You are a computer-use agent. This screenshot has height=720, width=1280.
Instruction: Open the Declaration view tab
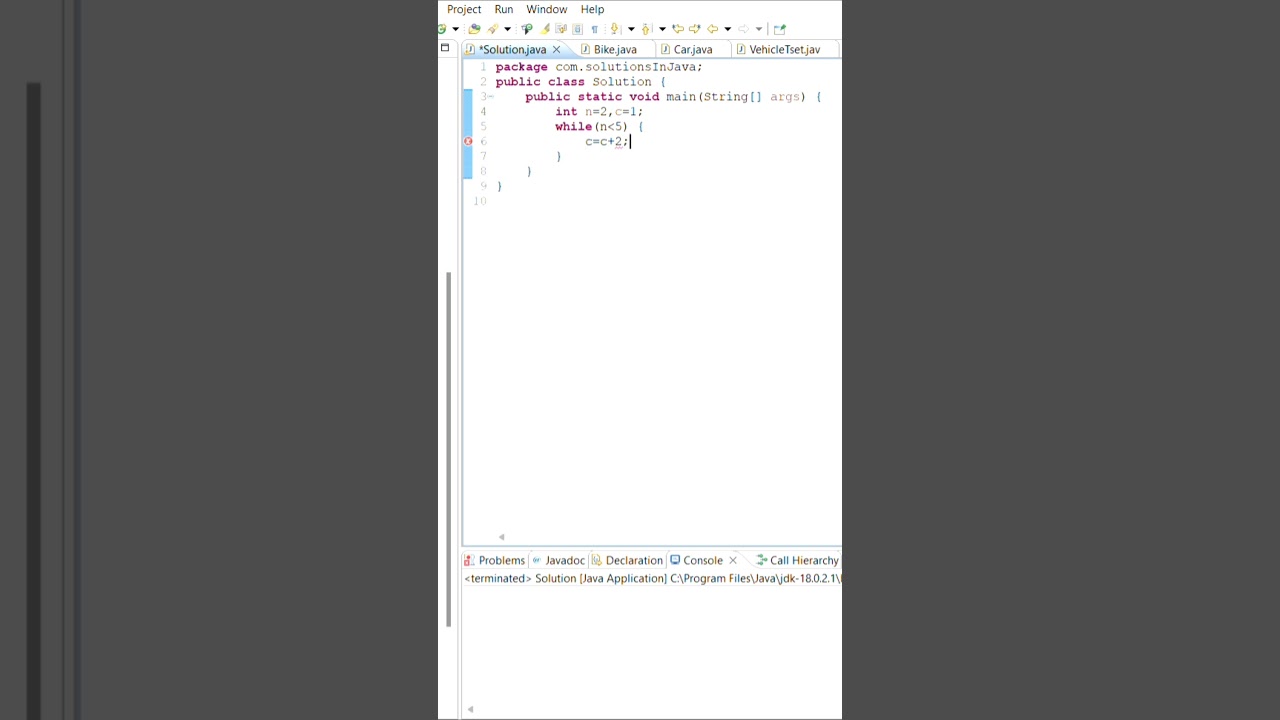click(x=627, y=560)
